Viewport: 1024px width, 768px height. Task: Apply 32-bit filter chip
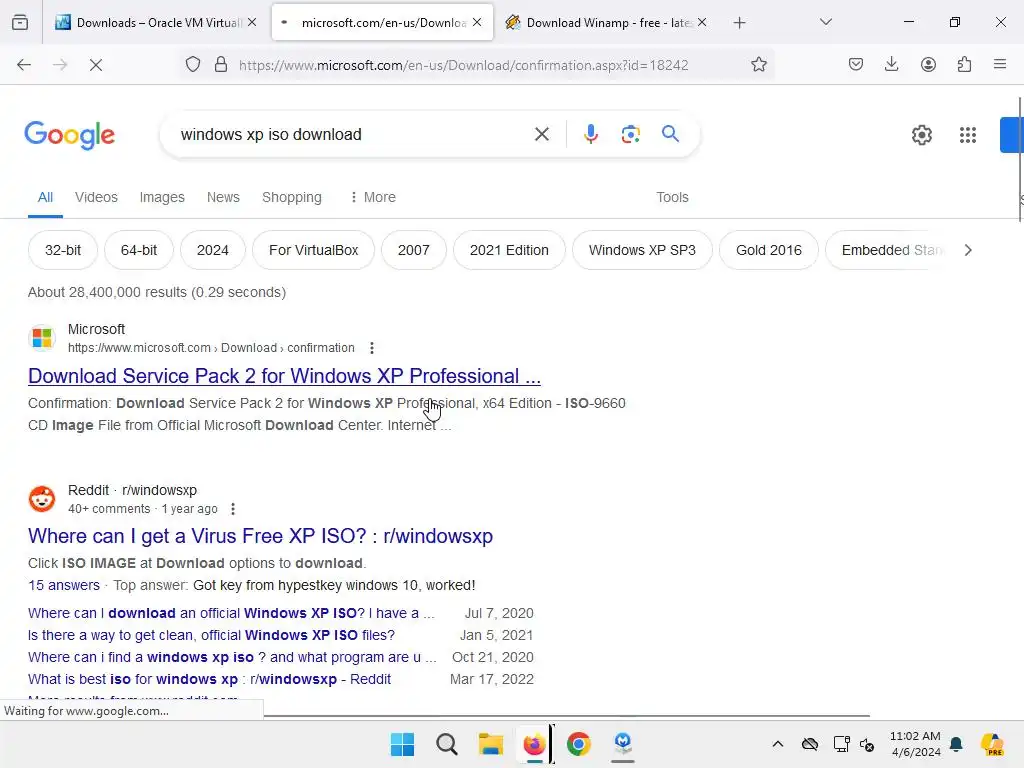click(63, 250)
